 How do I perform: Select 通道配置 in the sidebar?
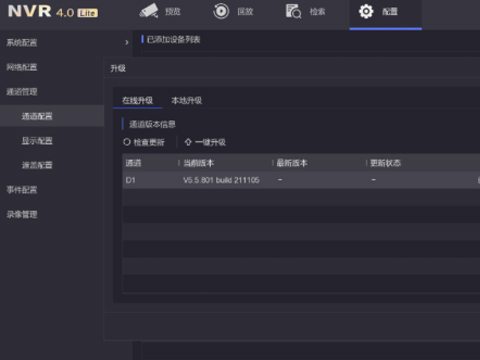coord(37,116)
